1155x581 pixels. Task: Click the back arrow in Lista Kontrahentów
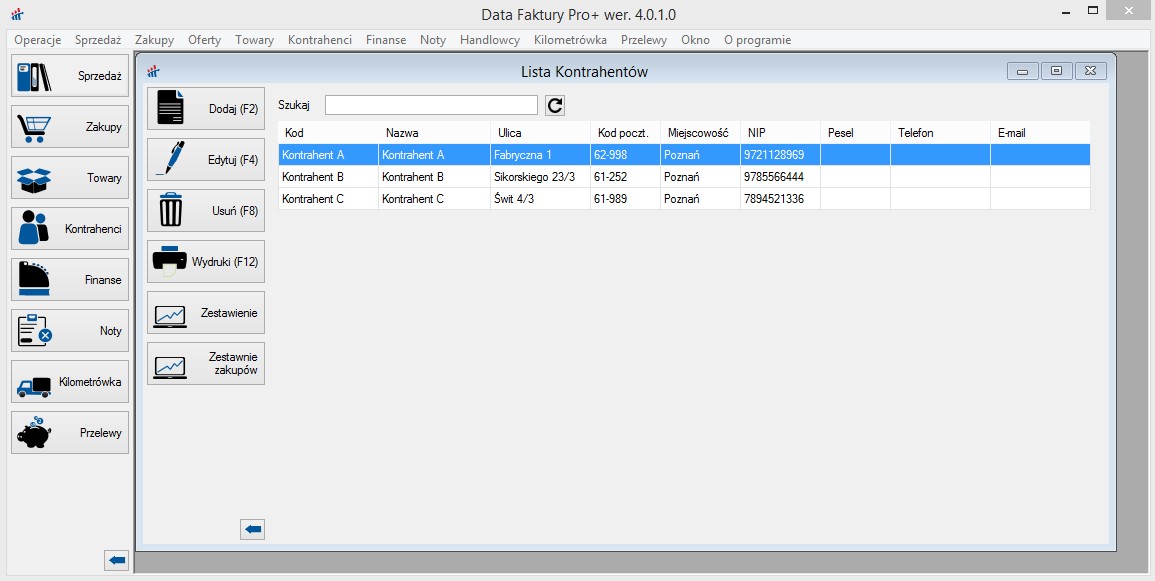(253, 529)
